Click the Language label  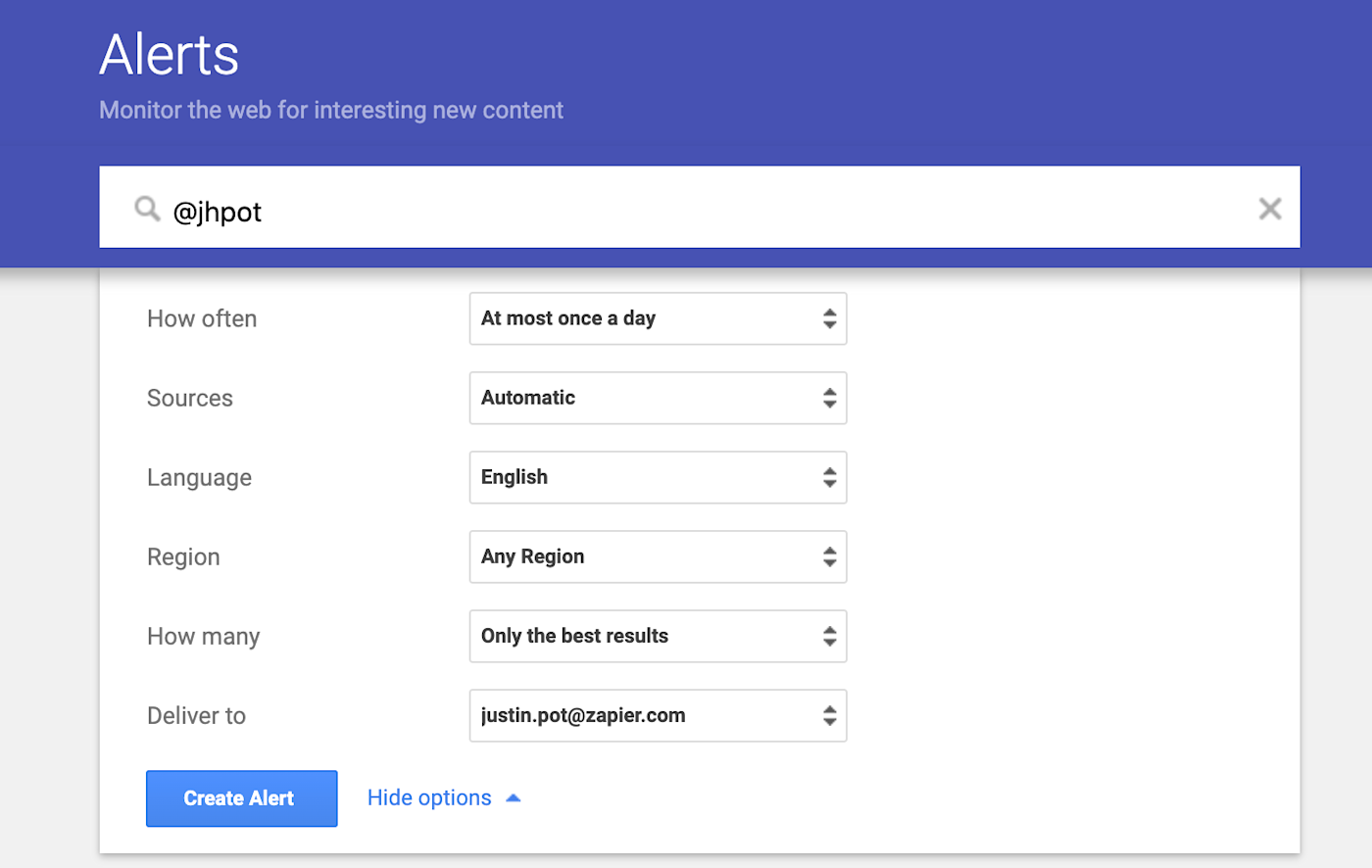pyautogui.click(x=199, y=477)
